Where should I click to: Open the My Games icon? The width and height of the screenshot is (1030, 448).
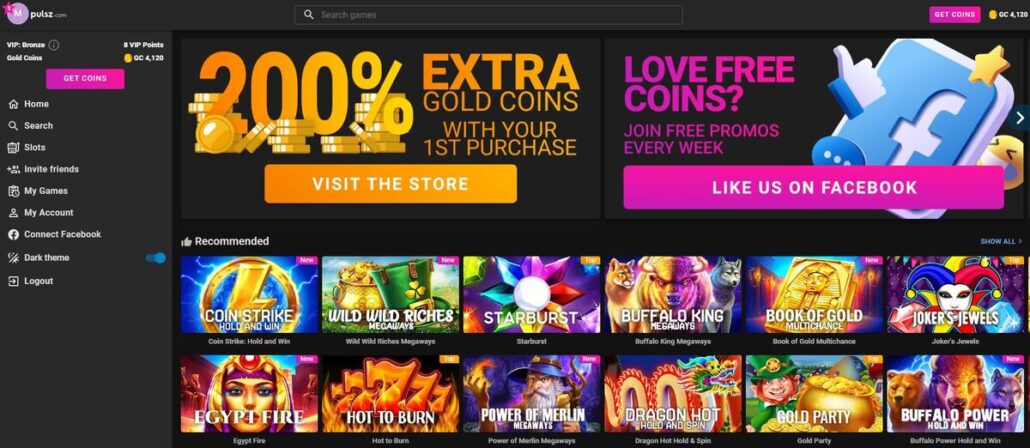(13, 190)
